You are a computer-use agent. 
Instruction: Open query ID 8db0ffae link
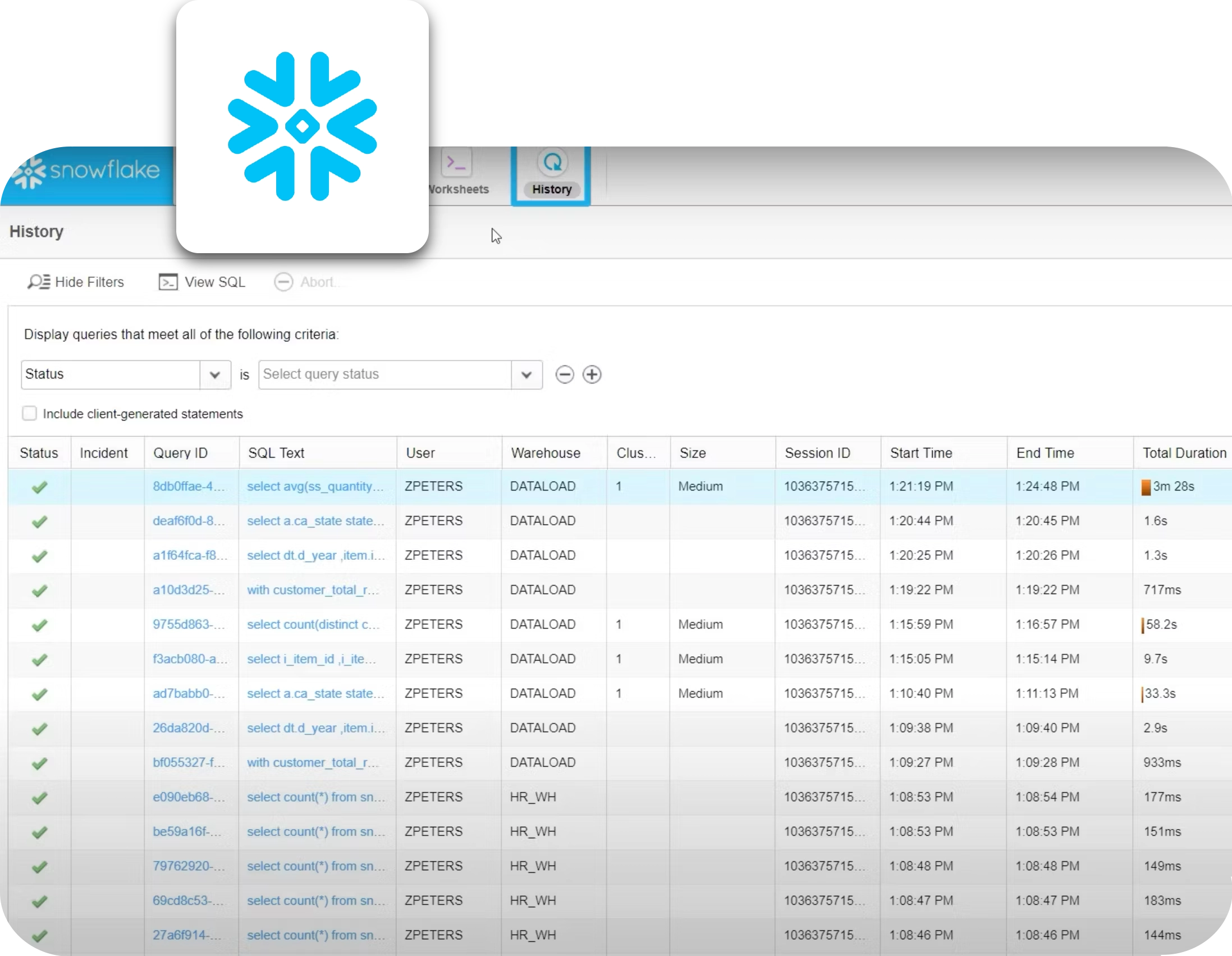pos(189,486)
